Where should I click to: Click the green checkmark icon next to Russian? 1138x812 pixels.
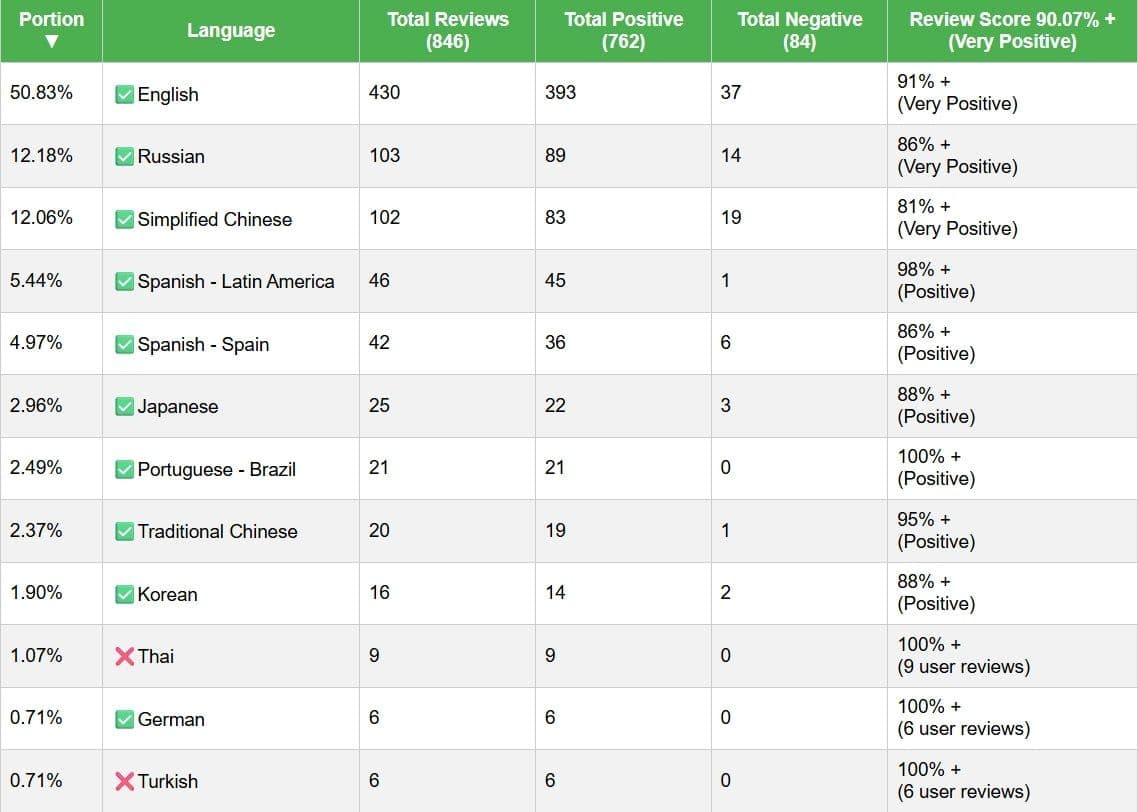coord(124,156)
